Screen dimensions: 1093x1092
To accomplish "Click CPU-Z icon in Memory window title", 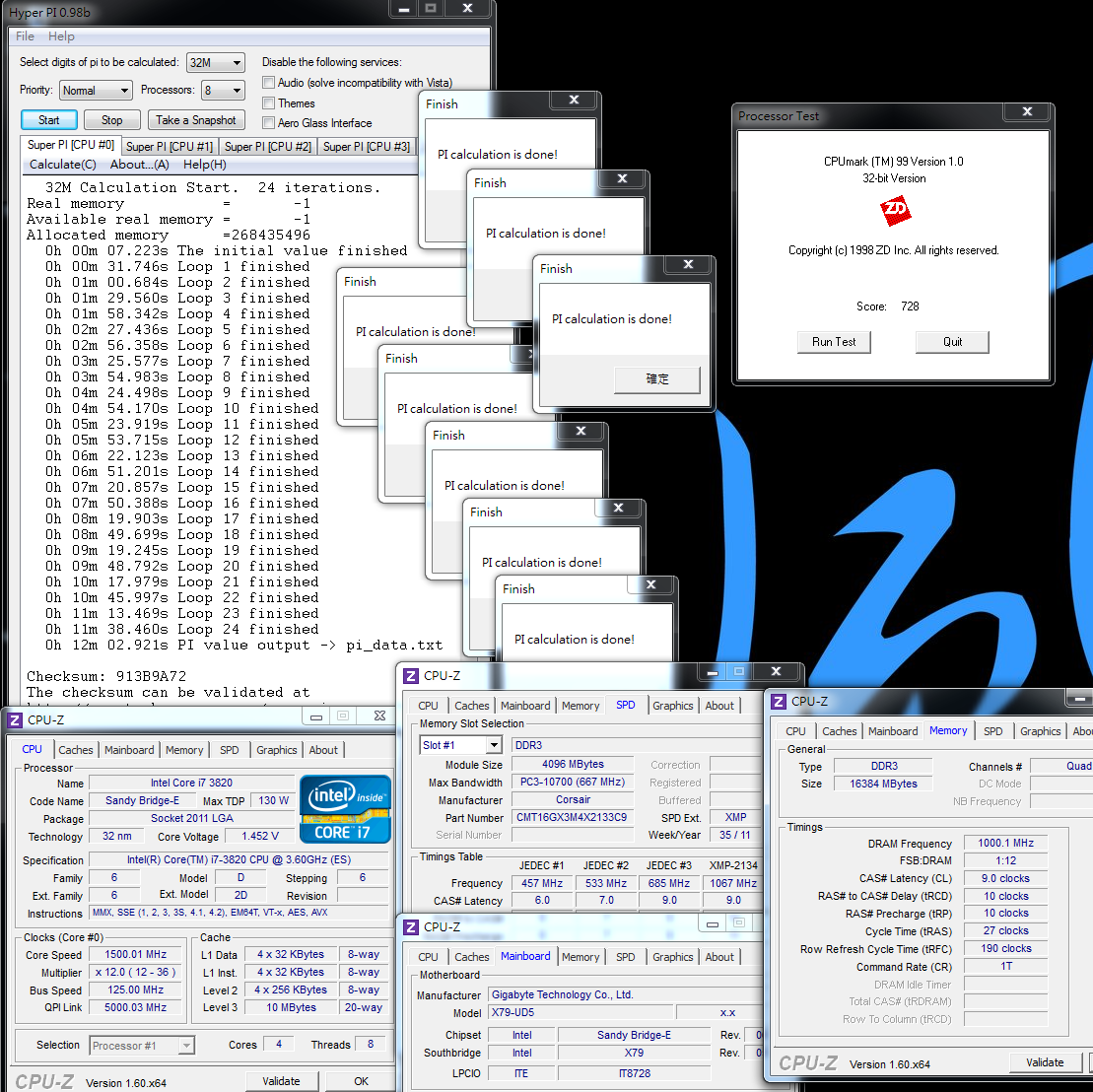I will 779,701.
